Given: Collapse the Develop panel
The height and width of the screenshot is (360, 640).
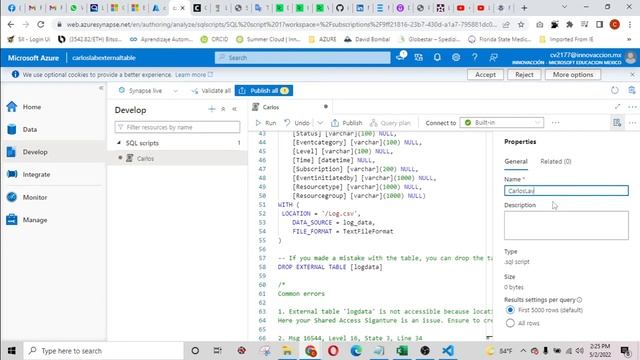Looking at the screenshot, I should click(x=235, y=109).
